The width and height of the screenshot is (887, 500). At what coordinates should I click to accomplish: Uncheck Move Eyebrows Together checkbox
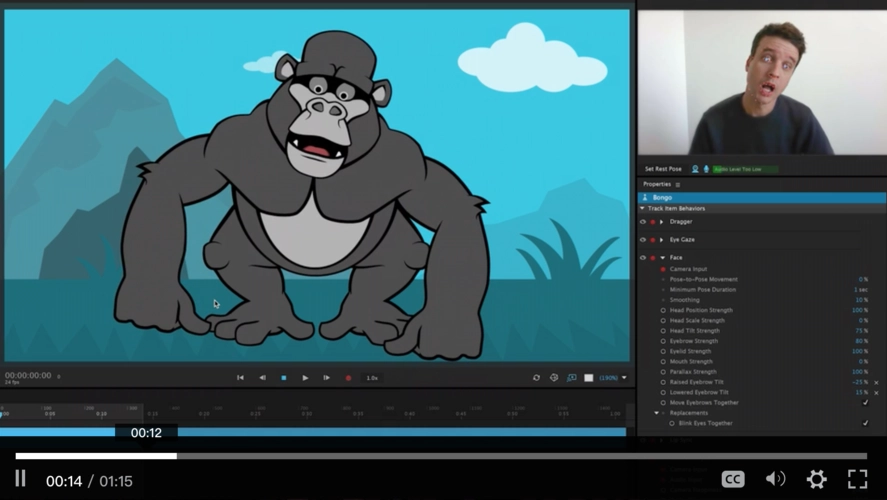click(x=865, y=403)
